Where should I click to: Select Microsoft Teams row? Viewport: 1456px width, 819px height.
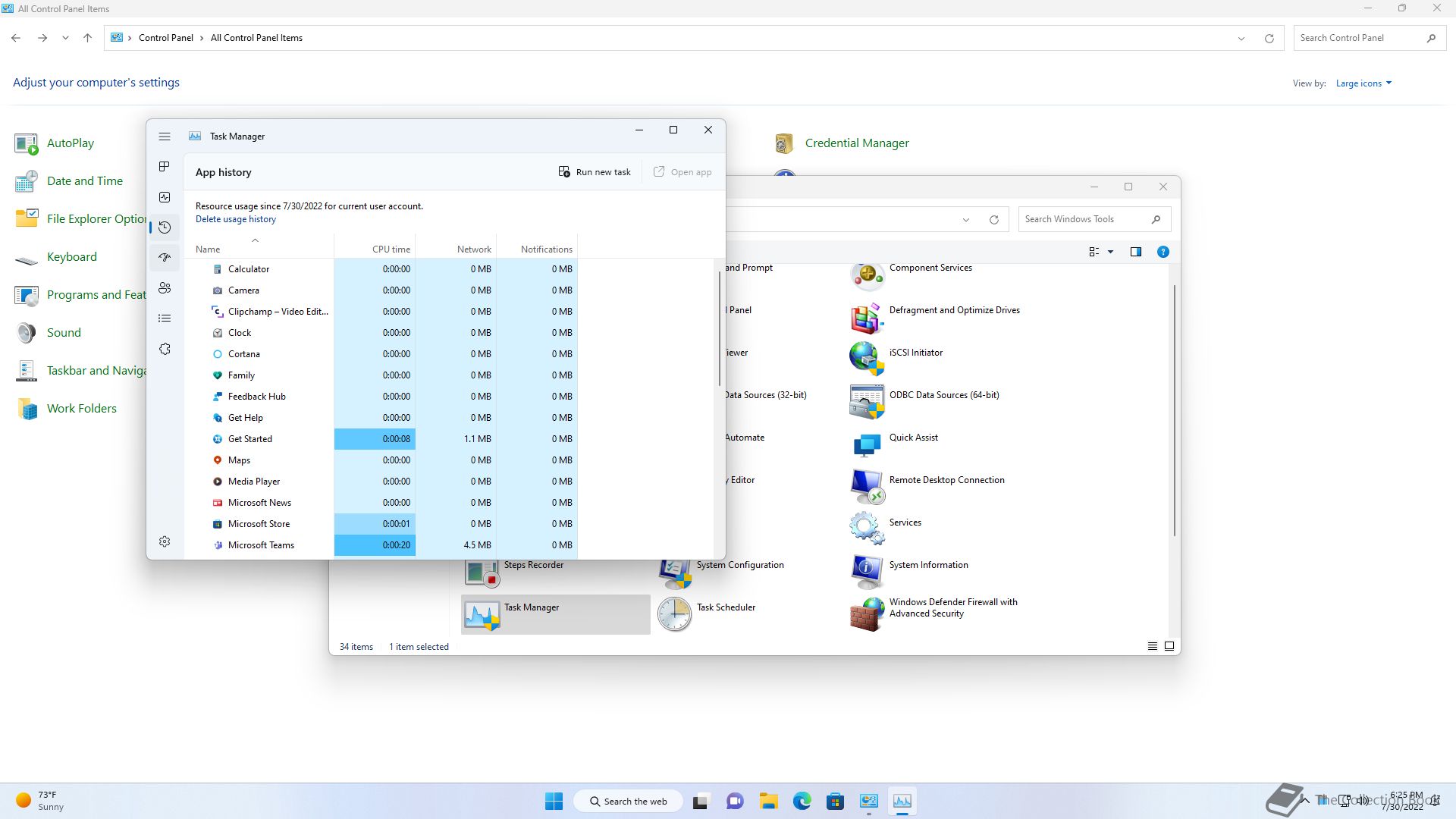click(381, 545)
